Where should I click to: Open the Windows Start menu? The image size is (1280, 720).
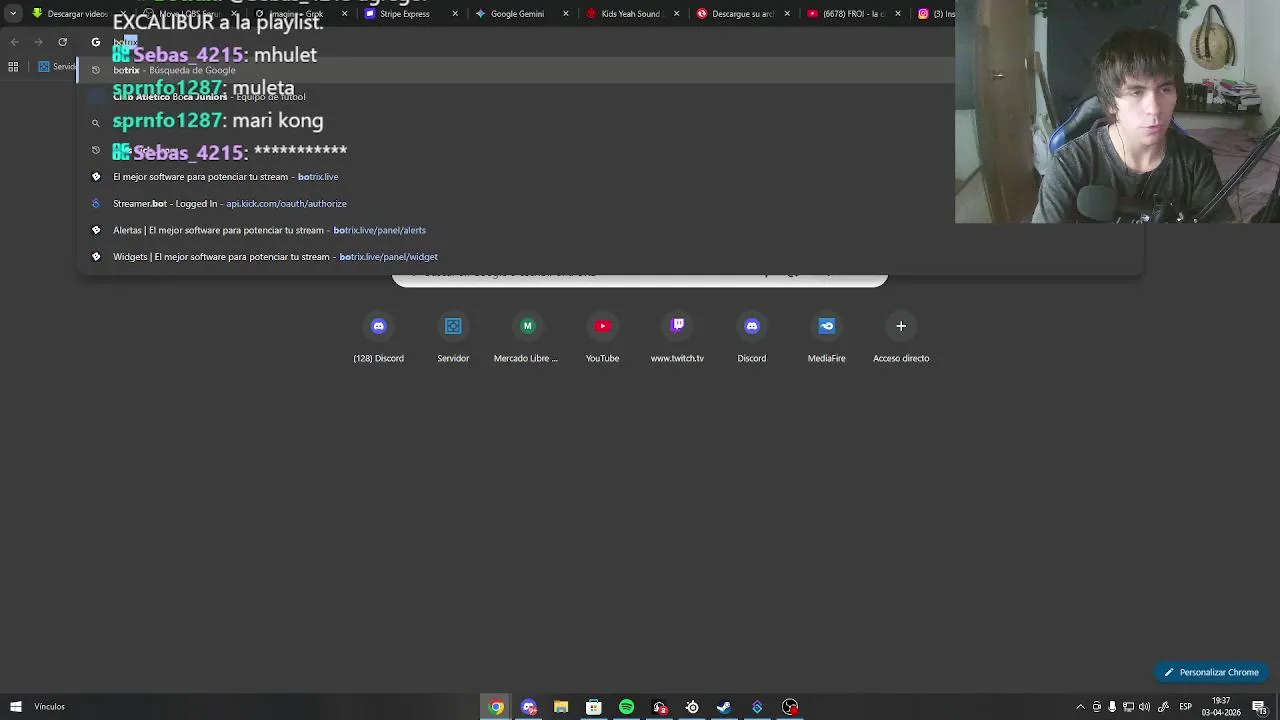15,707
